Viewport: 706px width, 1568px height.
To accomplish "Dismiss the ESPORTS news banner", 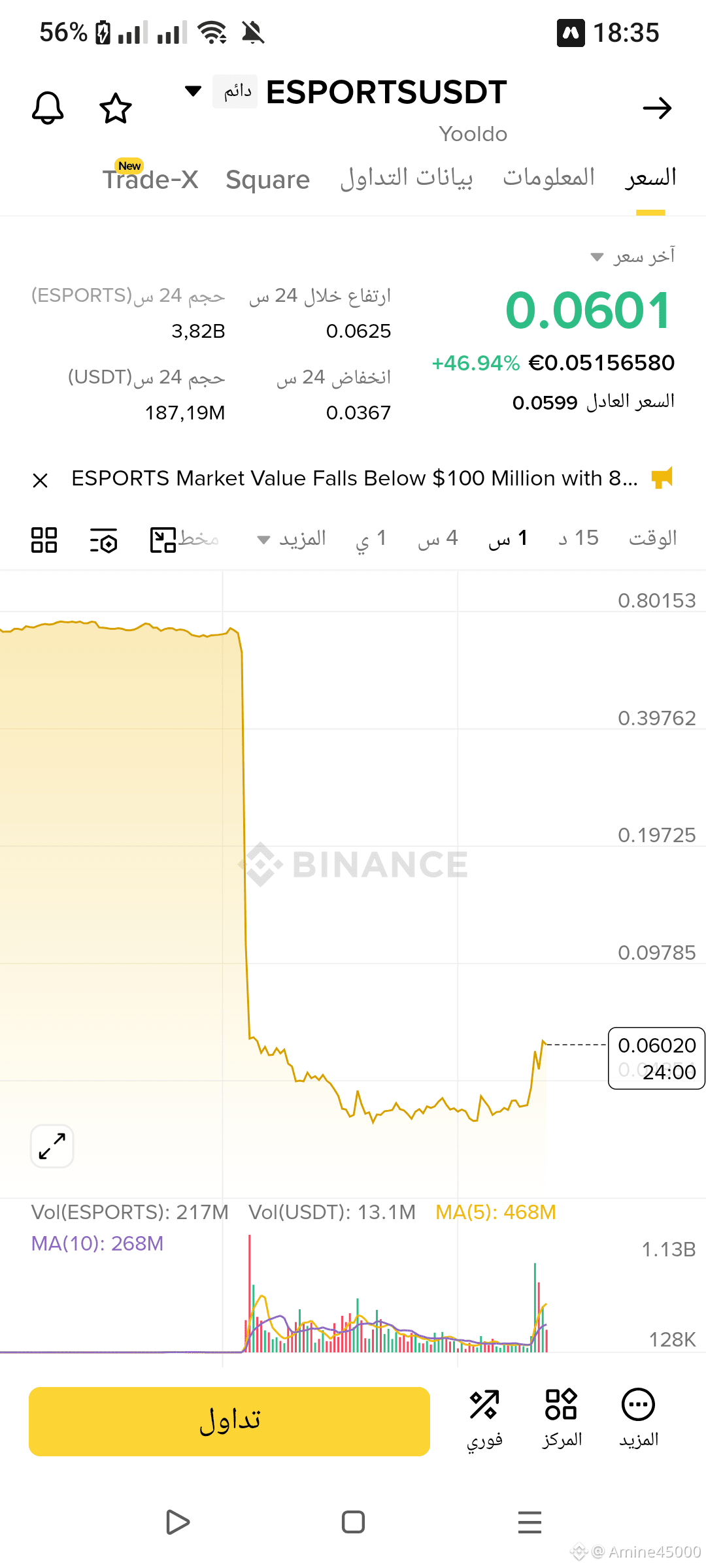I will point(41,480).
